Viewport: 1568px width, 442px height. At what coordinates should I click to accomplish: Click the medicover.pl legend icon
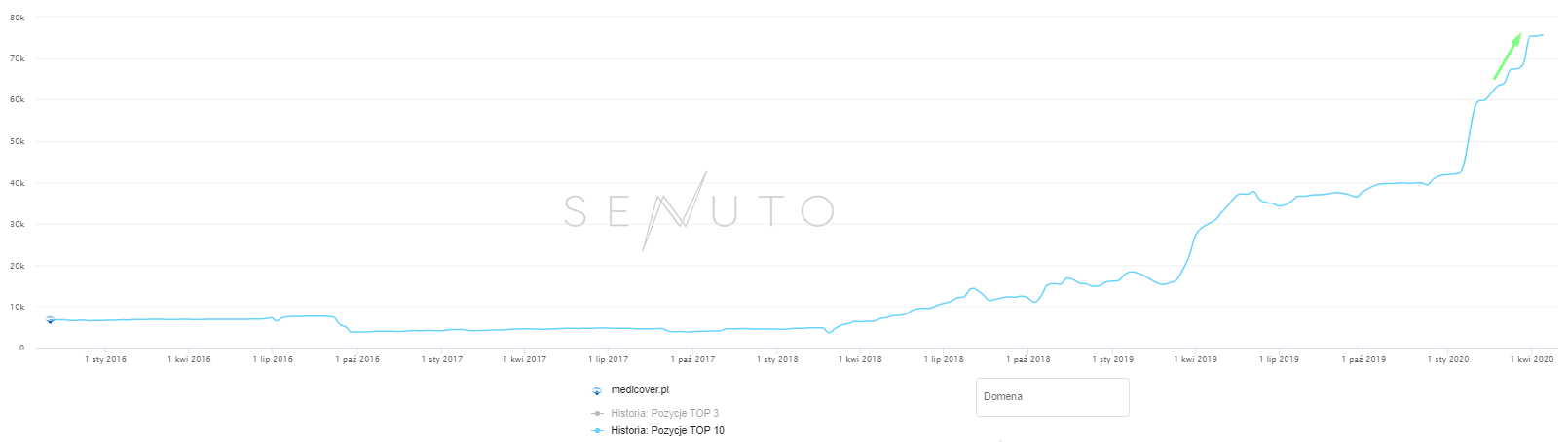(597, 390)
